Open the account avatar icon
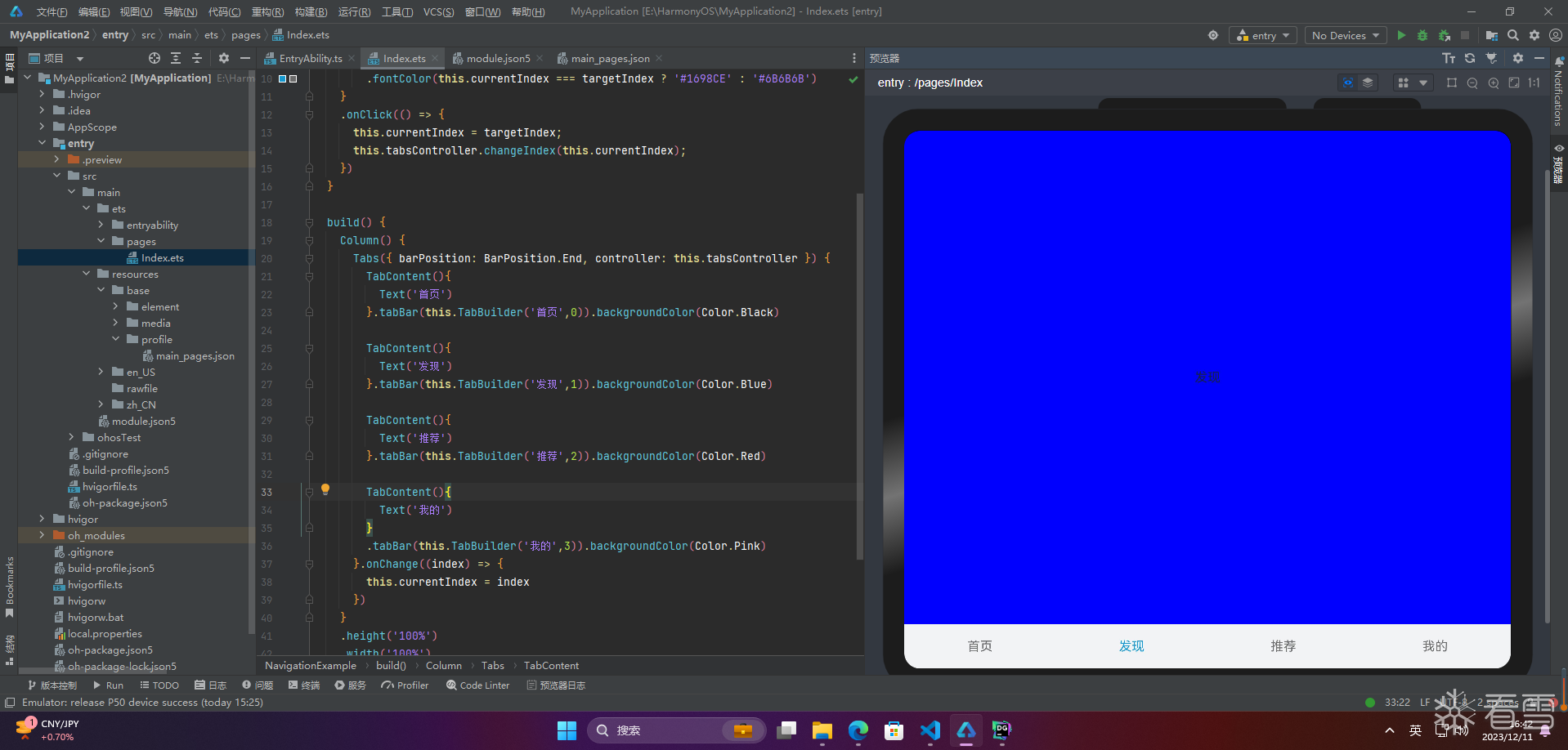This screenshot has height=750, width=1568. 1556,35
